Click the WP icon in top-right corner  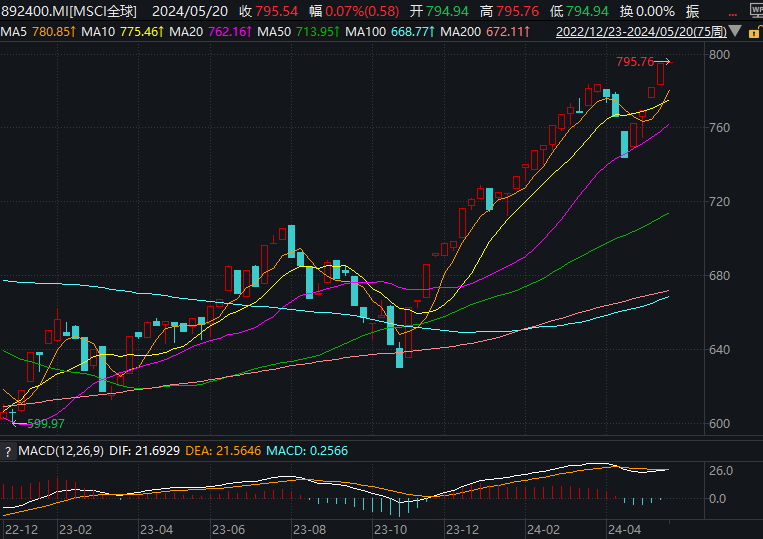point(756,10)
